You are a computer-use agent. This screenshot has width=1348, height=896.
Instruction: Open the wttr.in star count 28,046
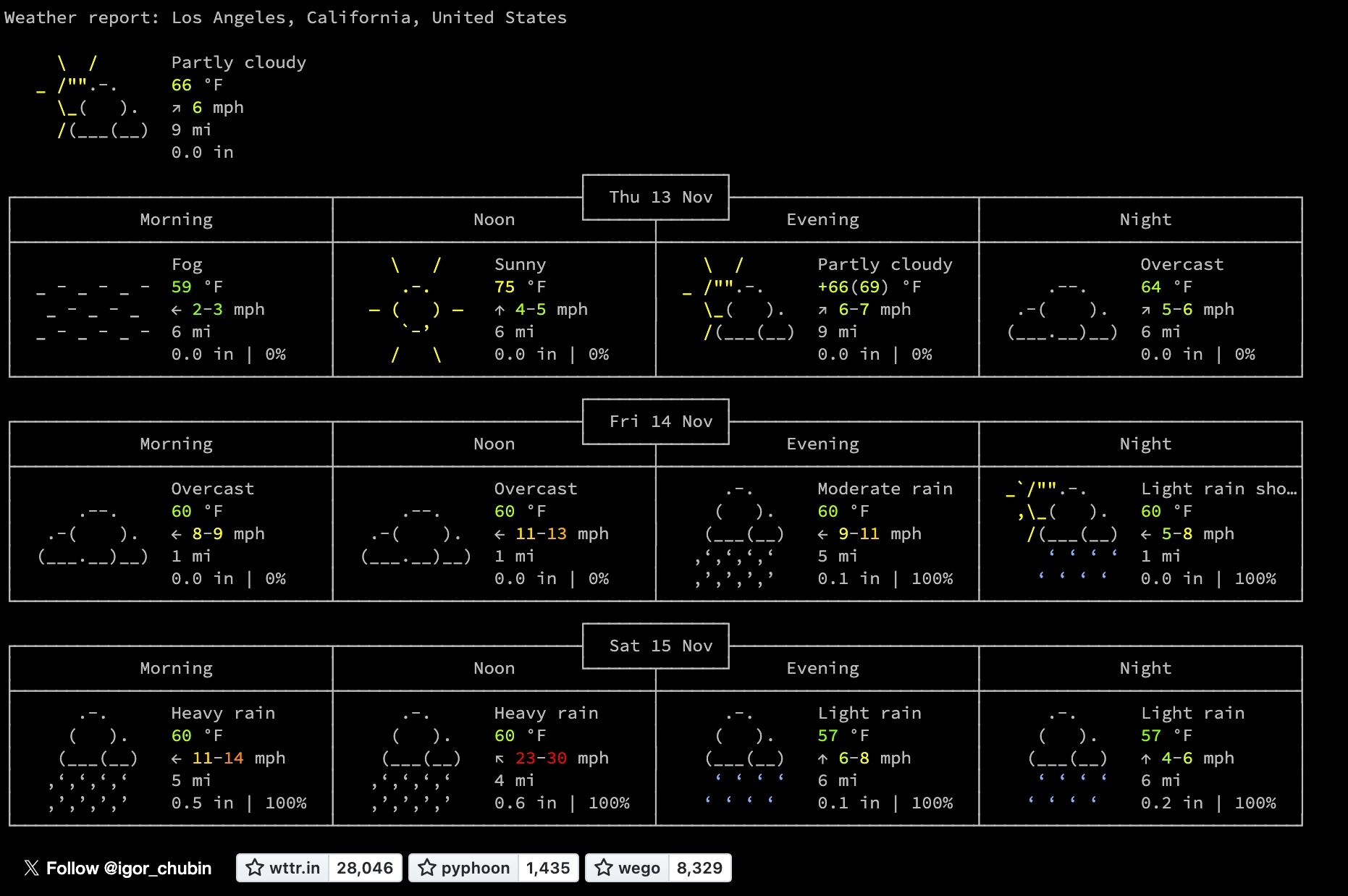(365, 868)
